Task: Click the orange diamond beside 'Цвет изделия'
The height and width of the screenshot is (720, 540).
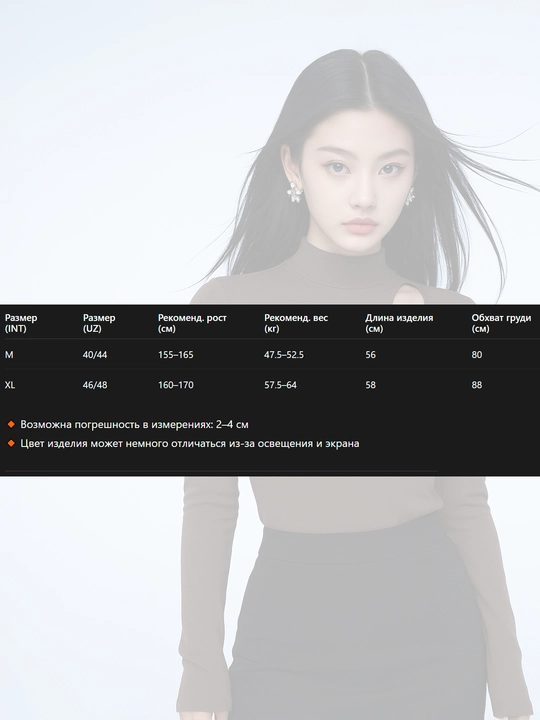Action: tap(11, 444)
